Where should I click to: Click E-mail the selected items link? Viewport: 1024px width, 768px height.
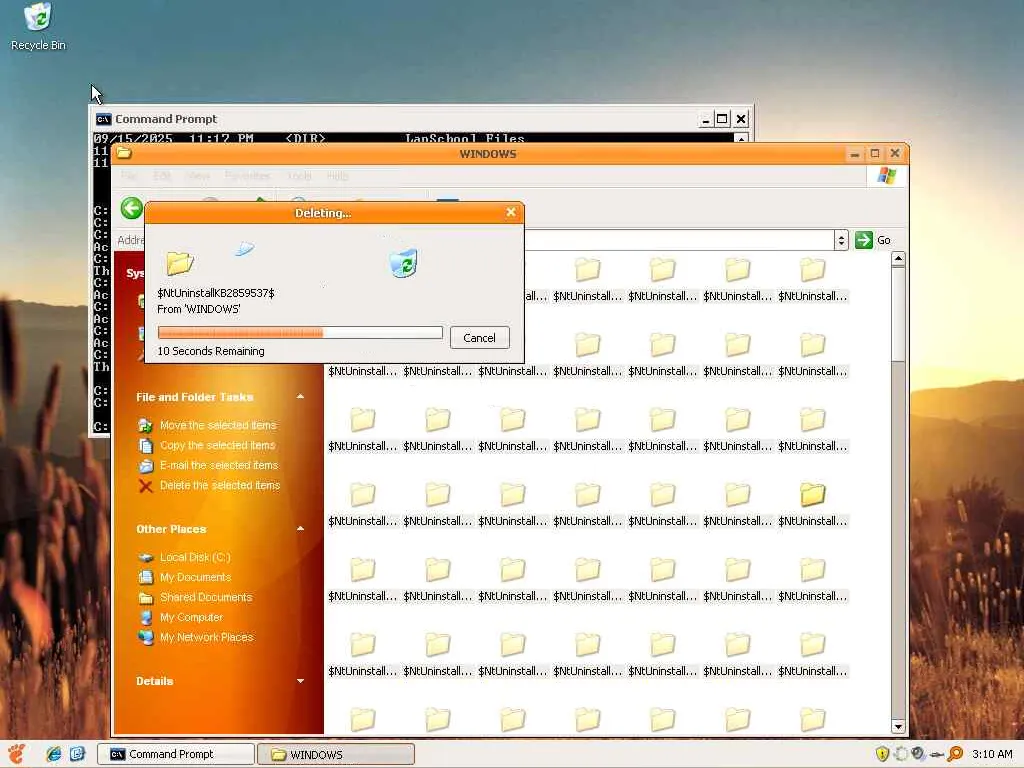[219, 466]
